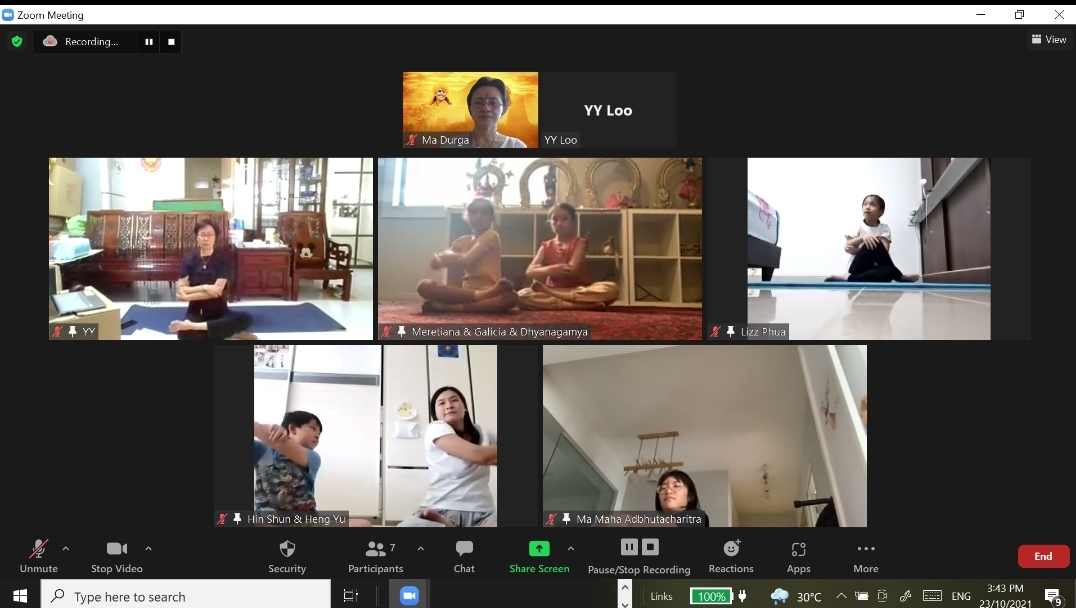This screenshot has height=608, width=1076.
Task: Expand audio options arrow beside Unmute
Action: tap(66, 548)
